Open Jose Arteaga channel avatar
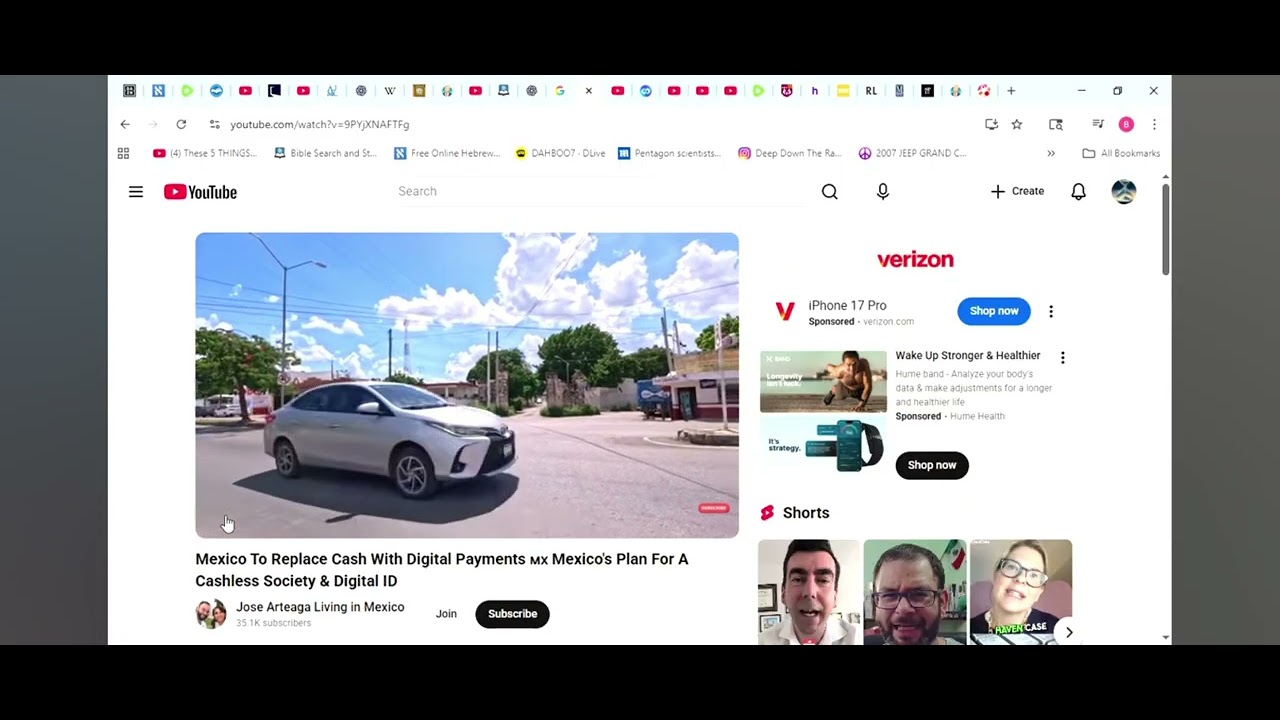The height and width of the screenshot is (720, 1280). click(x=211, y=614)
